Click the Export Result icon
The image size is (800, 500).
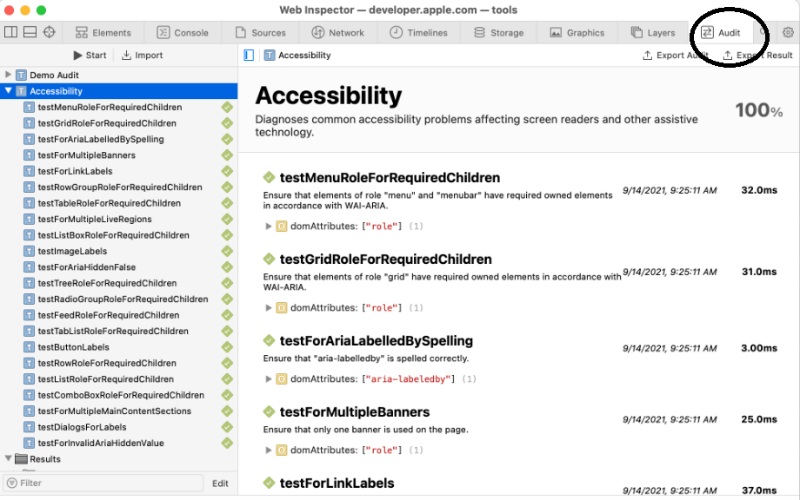click(727, 55)
